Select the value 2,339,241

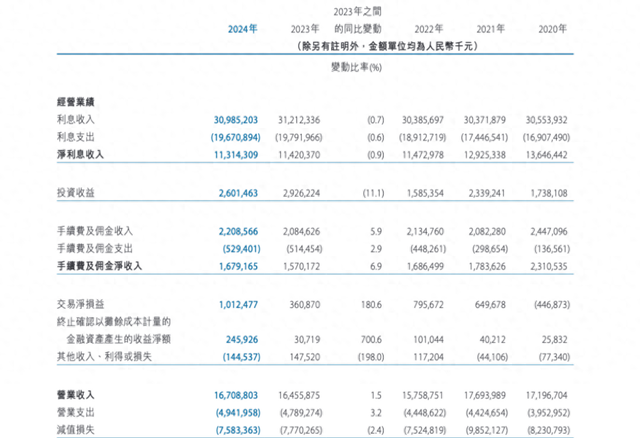tap(487, 193)
